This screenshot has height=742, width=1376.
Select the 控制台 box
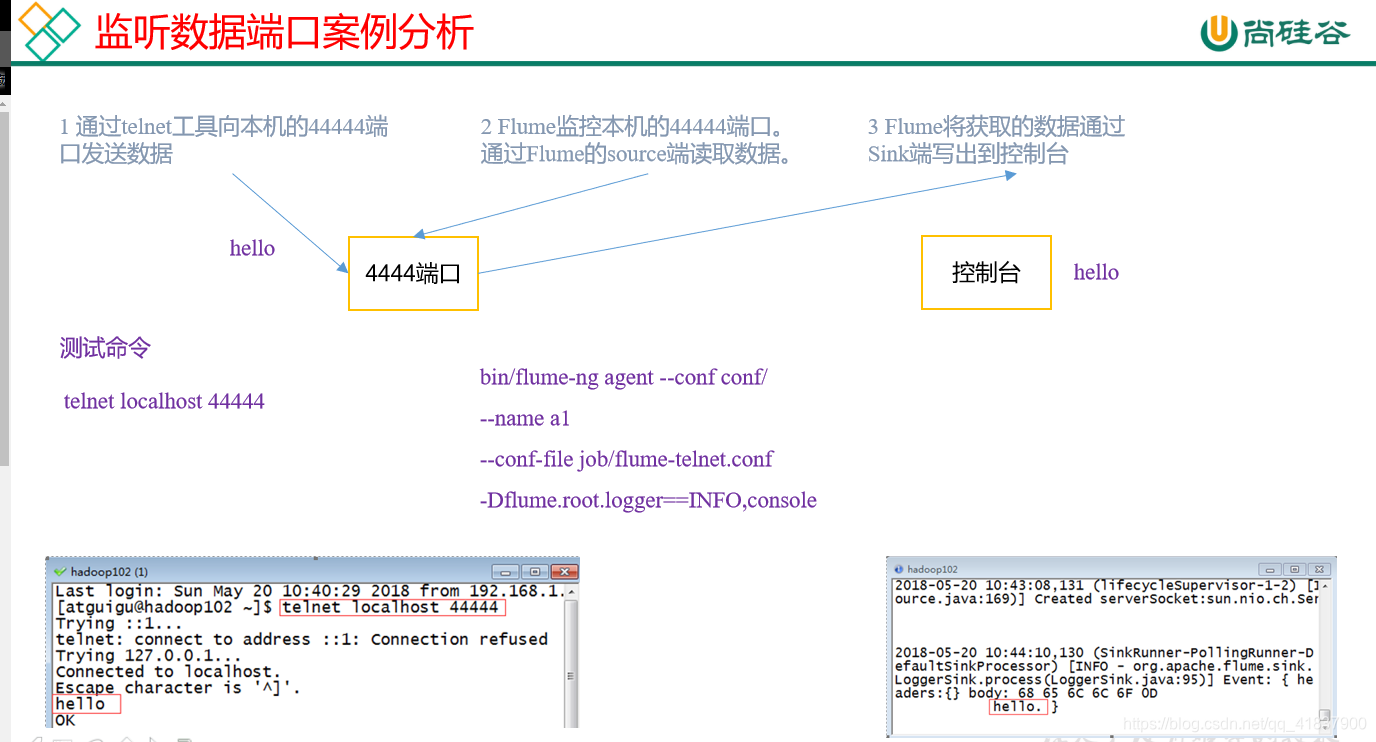pos(986,272)
